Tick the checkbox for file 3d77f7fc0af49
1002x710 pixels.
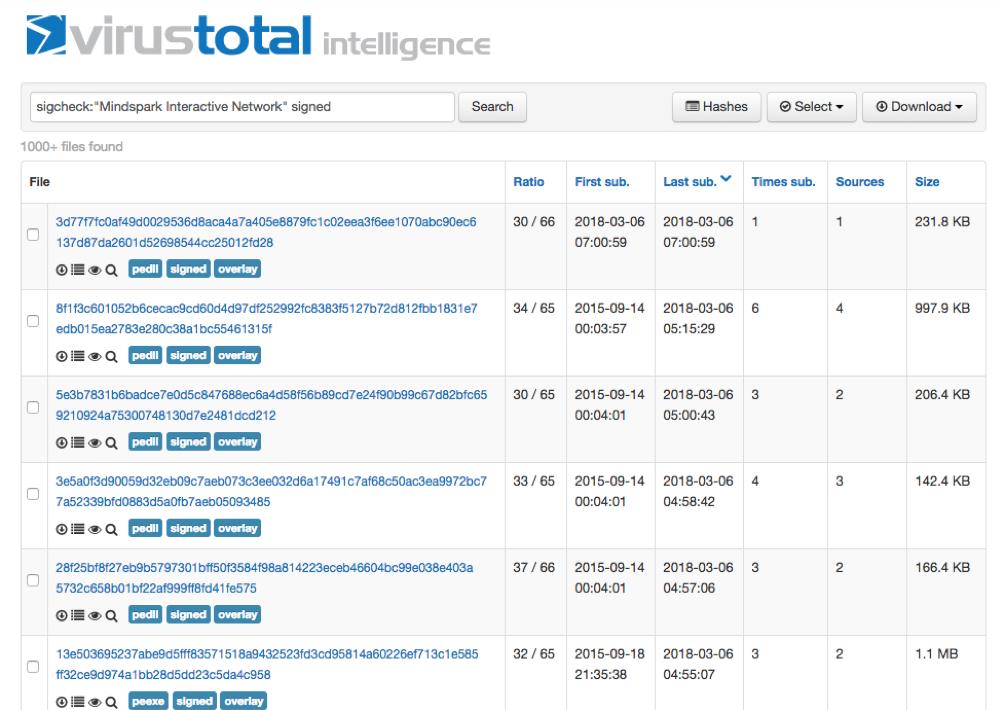(x=33, y=235)
